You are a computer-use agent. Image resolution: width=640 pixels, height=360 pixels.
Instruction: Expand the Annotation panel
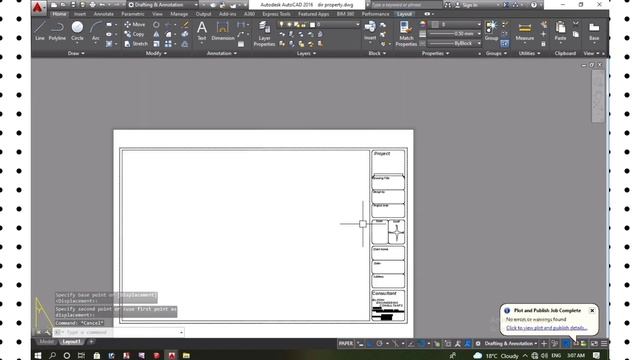click(x=222, y=53)
